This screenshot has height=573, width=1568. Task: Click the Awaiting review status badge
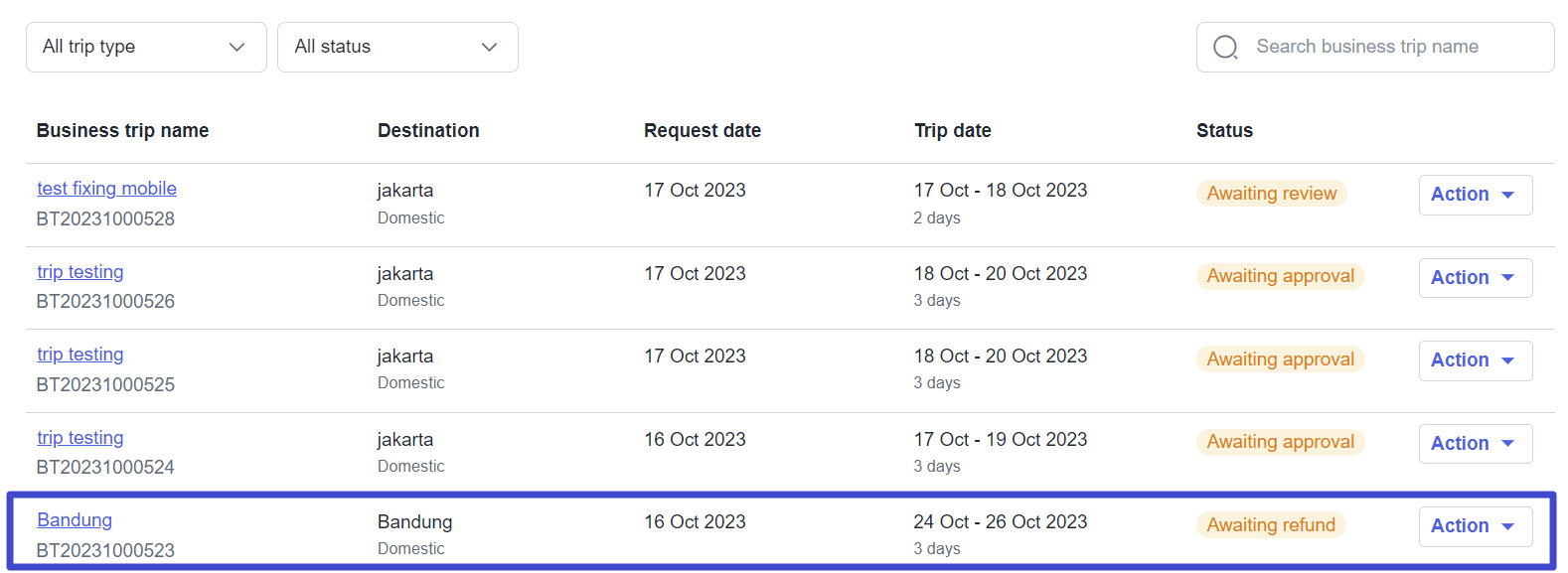[x=1271, y=194]
